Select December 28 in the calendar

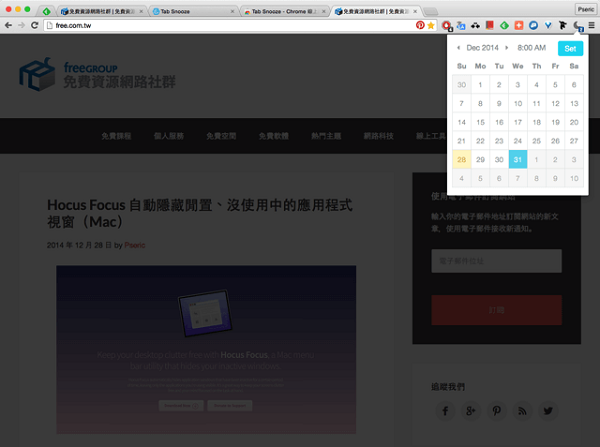(x=461, y=160)
